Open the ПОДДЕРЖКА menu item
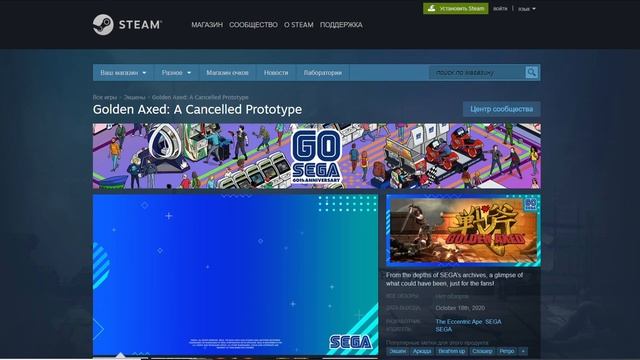The width and height of the screenshot is (640, 360). (341, 25)
